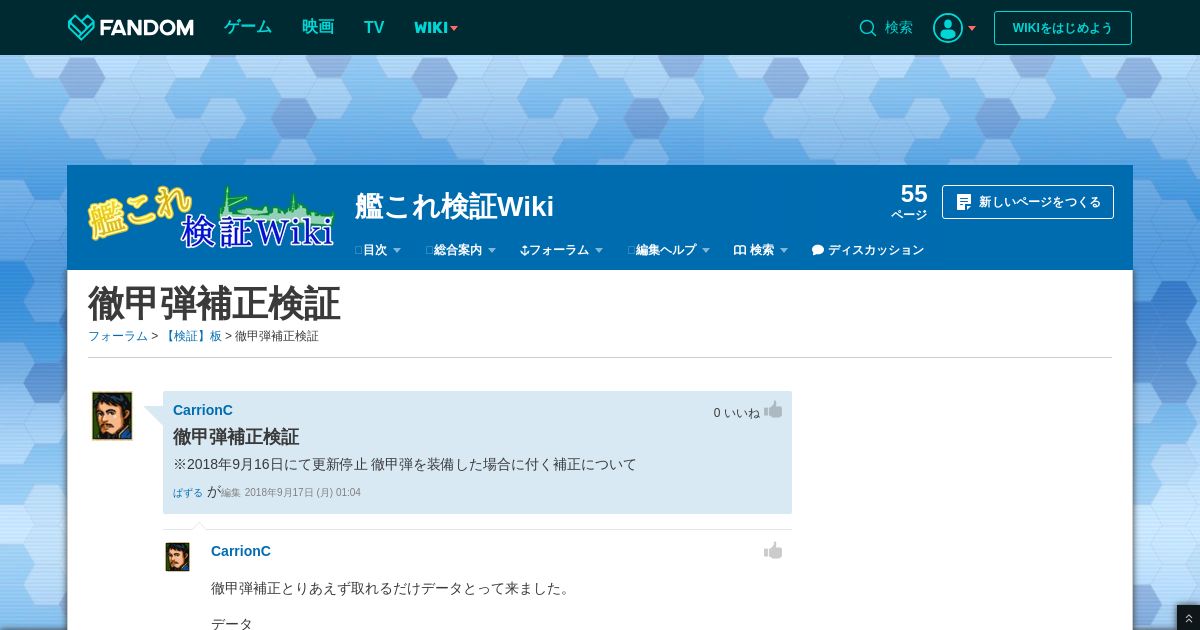Screen dimensions: 1200x630
Task: Click the text 徹甲弾補正とりあえず取れるだけデータとって来ました。
Action: pos(392,588)
